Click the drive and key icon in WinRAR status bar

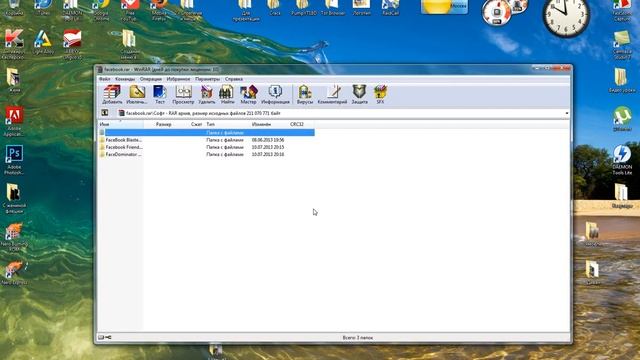(104, 337)
